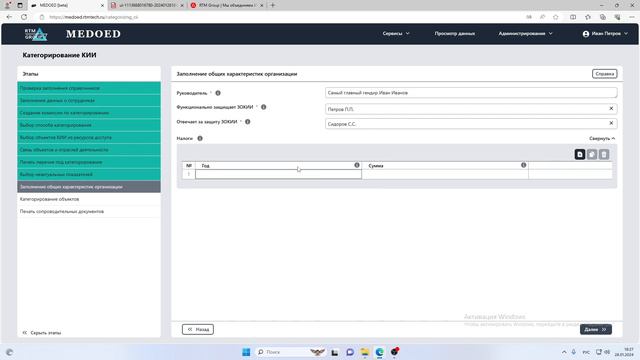Viewport: 640px width, 360px height.
Task: Select stage Заполнение общих характеристик организации
Action: pyautogui.click(x=89, y=187)
